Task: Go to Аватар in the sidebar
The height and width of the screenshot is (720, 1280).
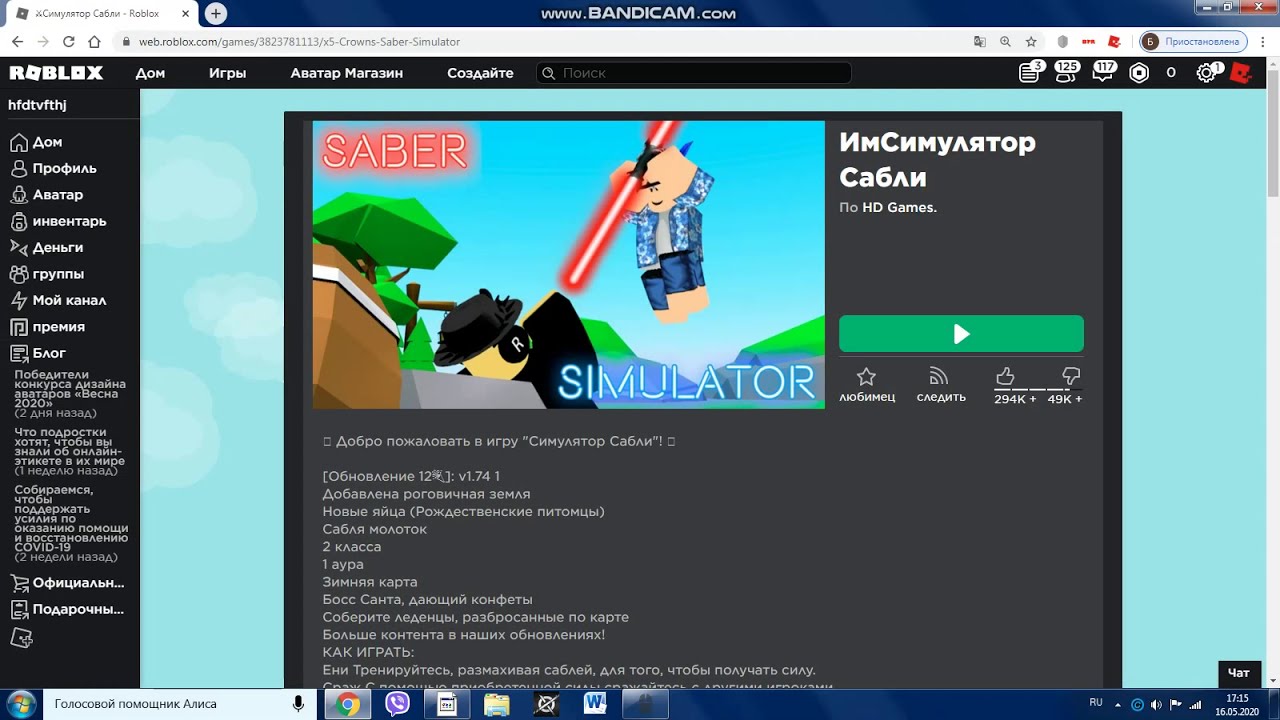Action: coord(57,194)
